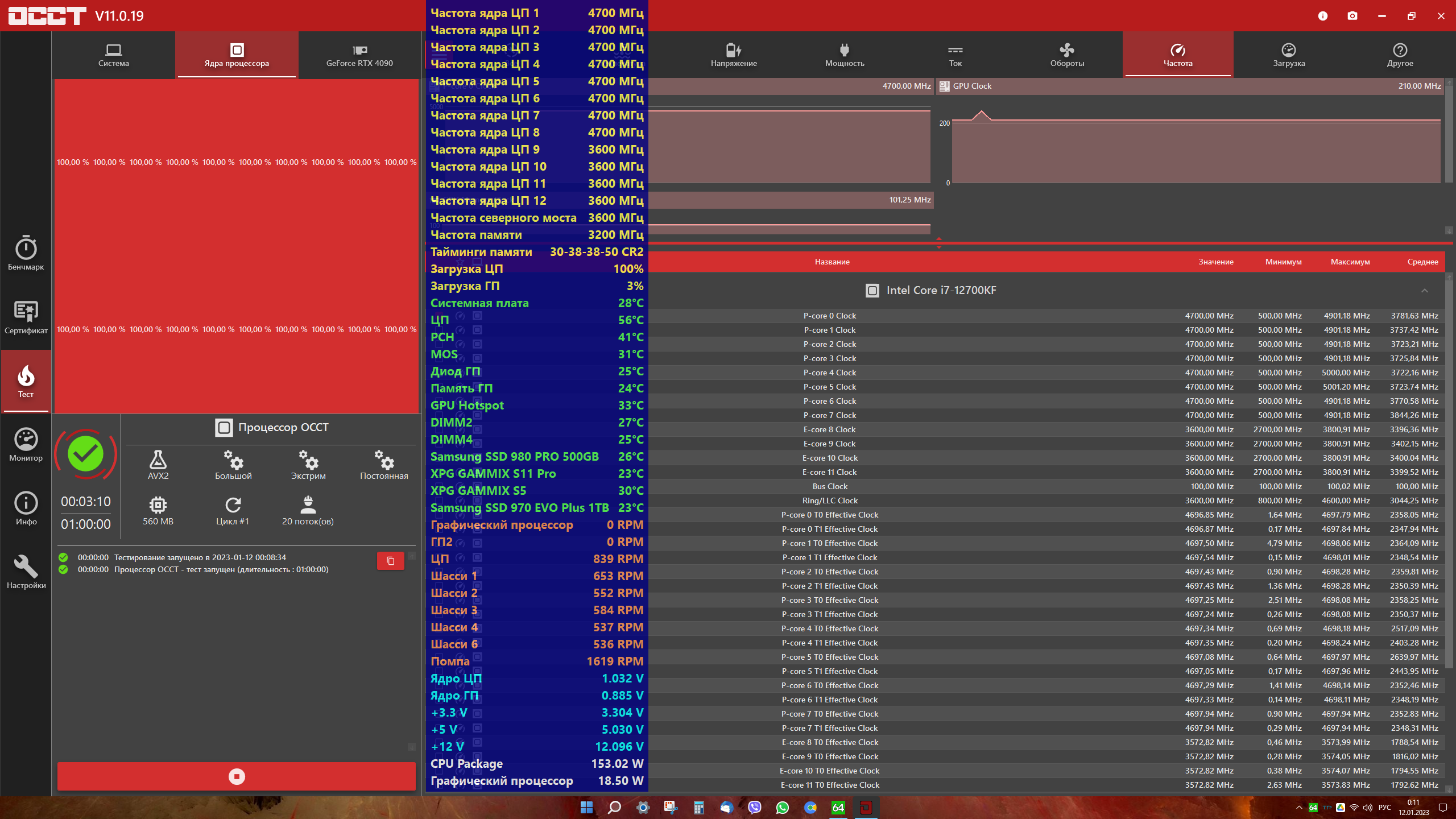Click the camera screenshot icon in title bar
Image resolution: width=1456 pixels, height=819 pixels.
coord(1352,16)
